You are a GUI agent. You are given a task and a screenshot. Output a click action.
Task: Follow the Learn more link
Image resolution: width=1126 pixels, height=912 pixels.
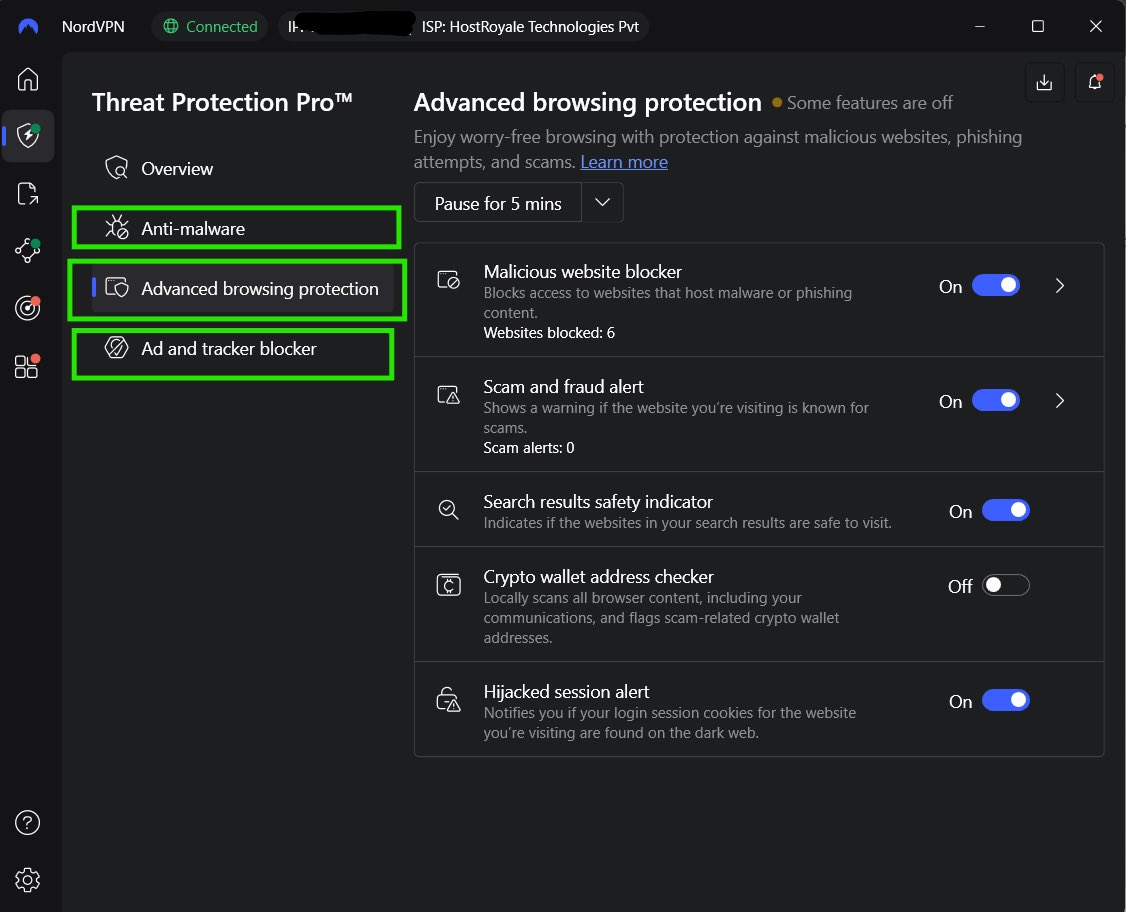point(623,162)
